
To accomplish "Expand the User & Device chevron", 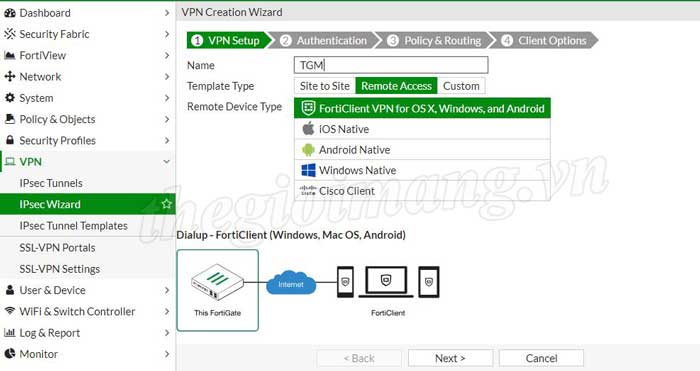I will coord(167,290).
